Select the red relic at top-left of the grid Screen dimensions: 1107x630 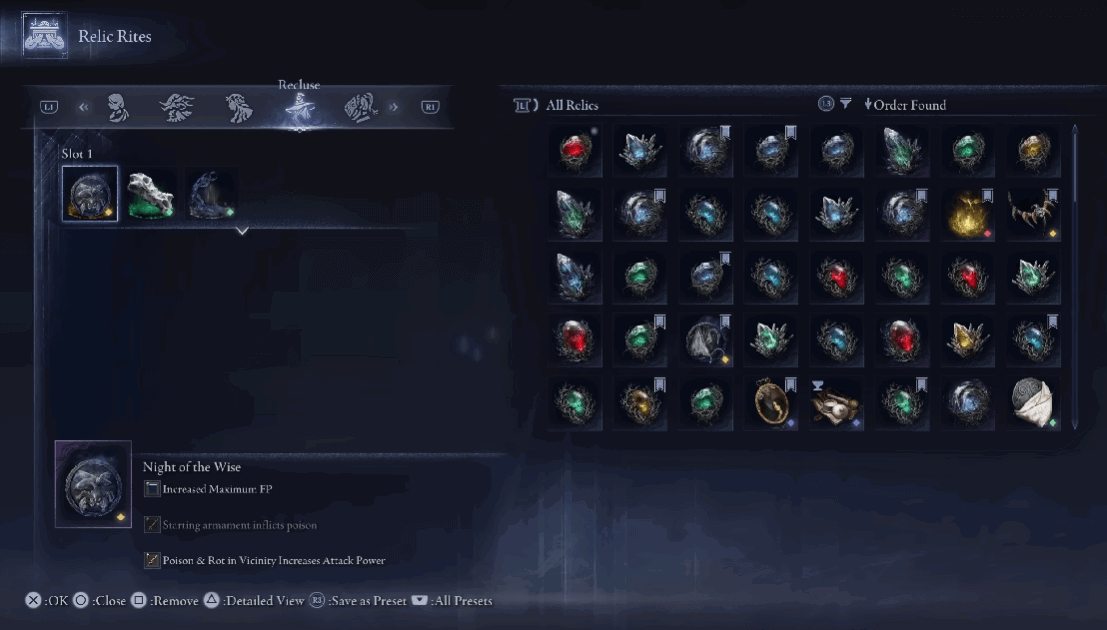click(x=575, y=150)
